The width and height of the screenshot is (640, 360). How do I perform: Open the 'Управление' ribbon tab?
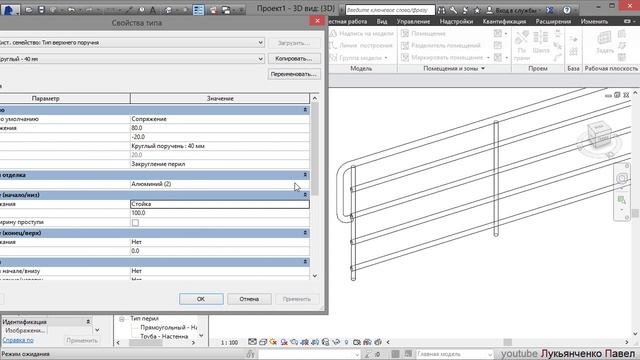[413, 21]
